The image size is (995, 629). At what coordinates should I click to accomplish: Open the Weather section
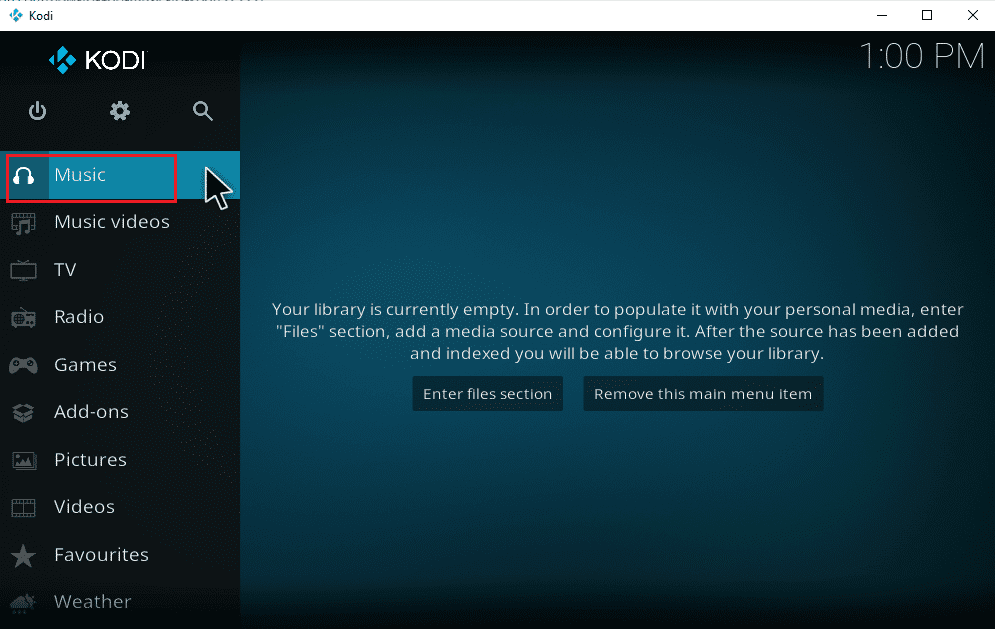(92, 601)
